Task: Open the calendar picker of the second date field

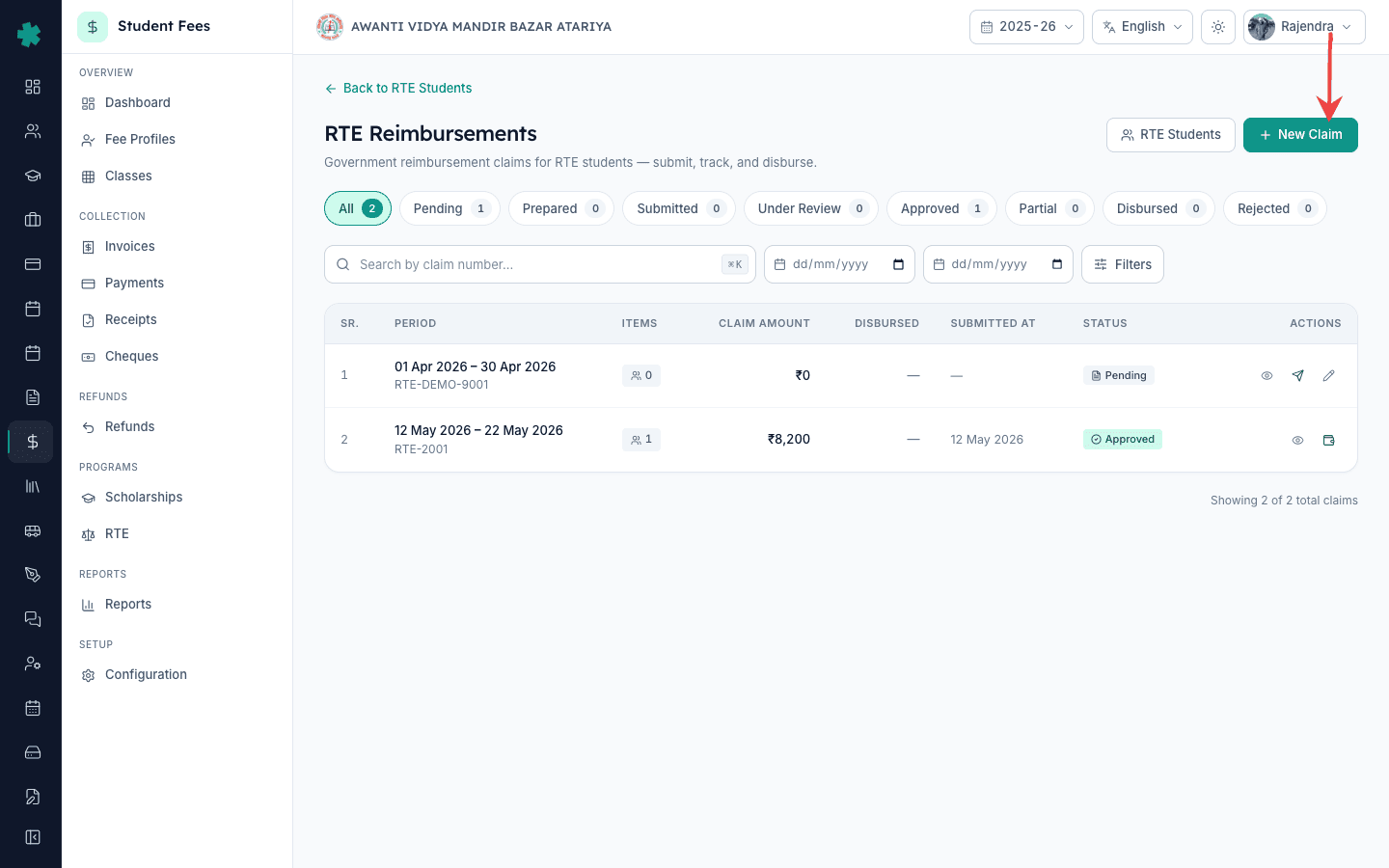Action: coord(1057,264)
